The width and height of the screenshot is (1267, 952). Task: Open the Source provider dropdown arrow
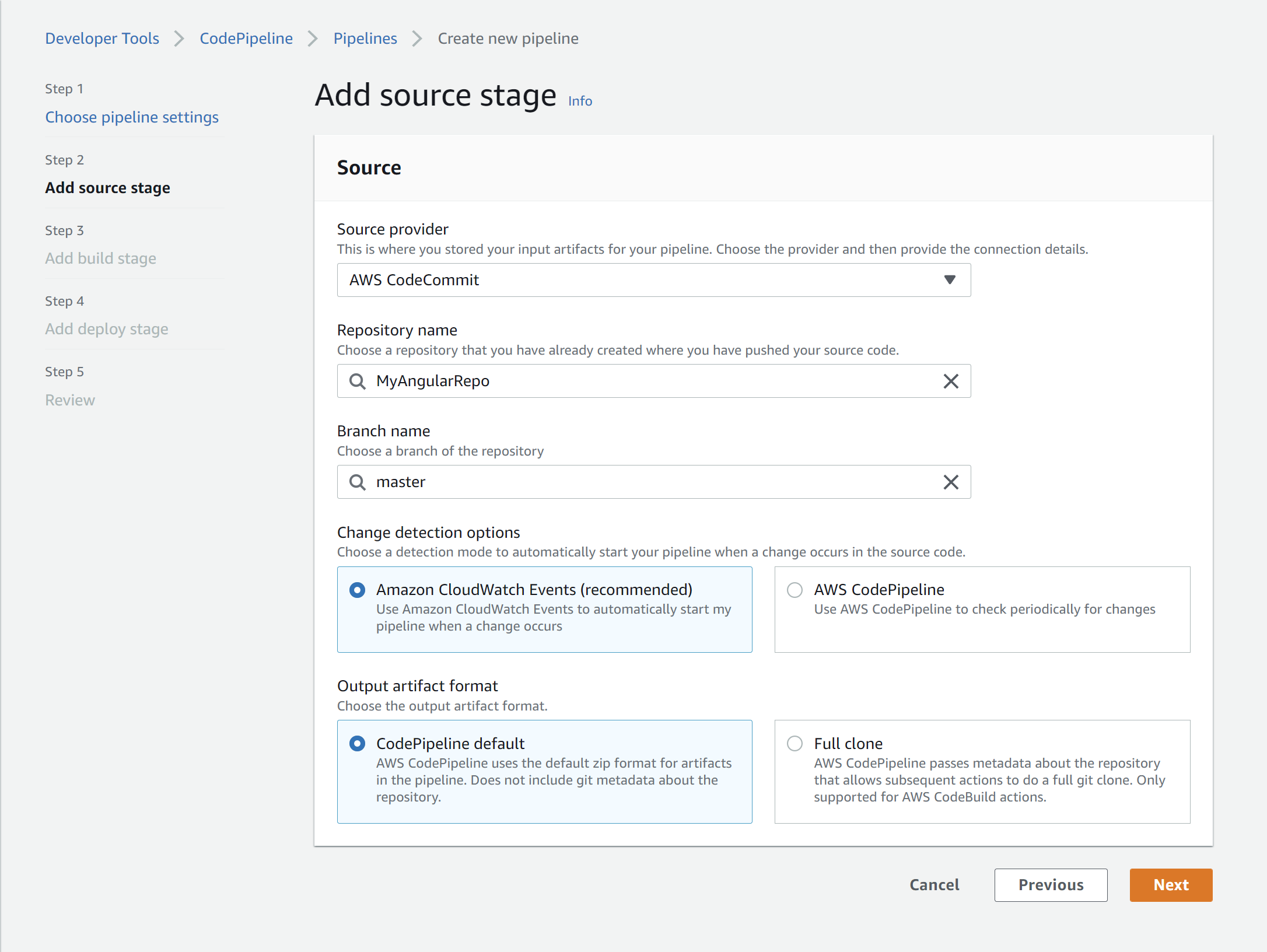coord(950,280)
